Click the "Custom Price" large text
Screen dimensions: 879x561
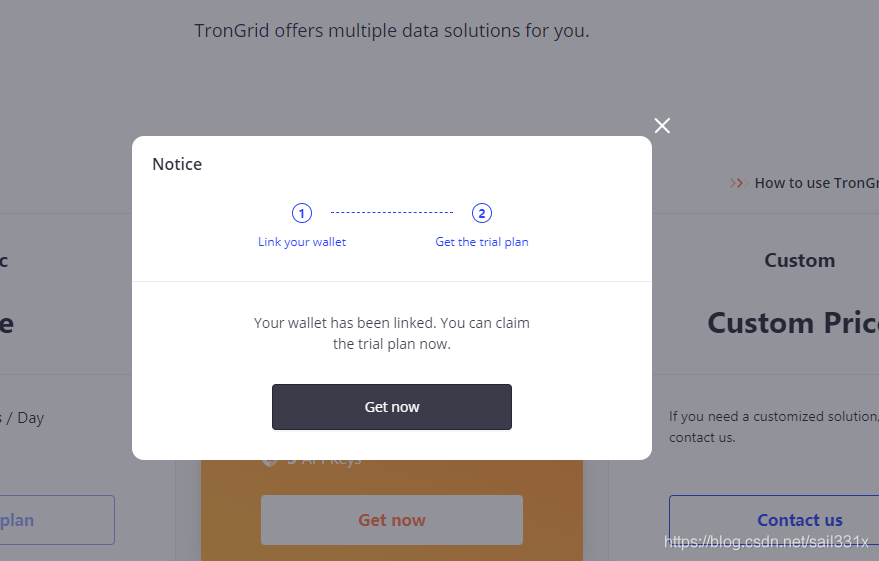click(x=793, y=323)
